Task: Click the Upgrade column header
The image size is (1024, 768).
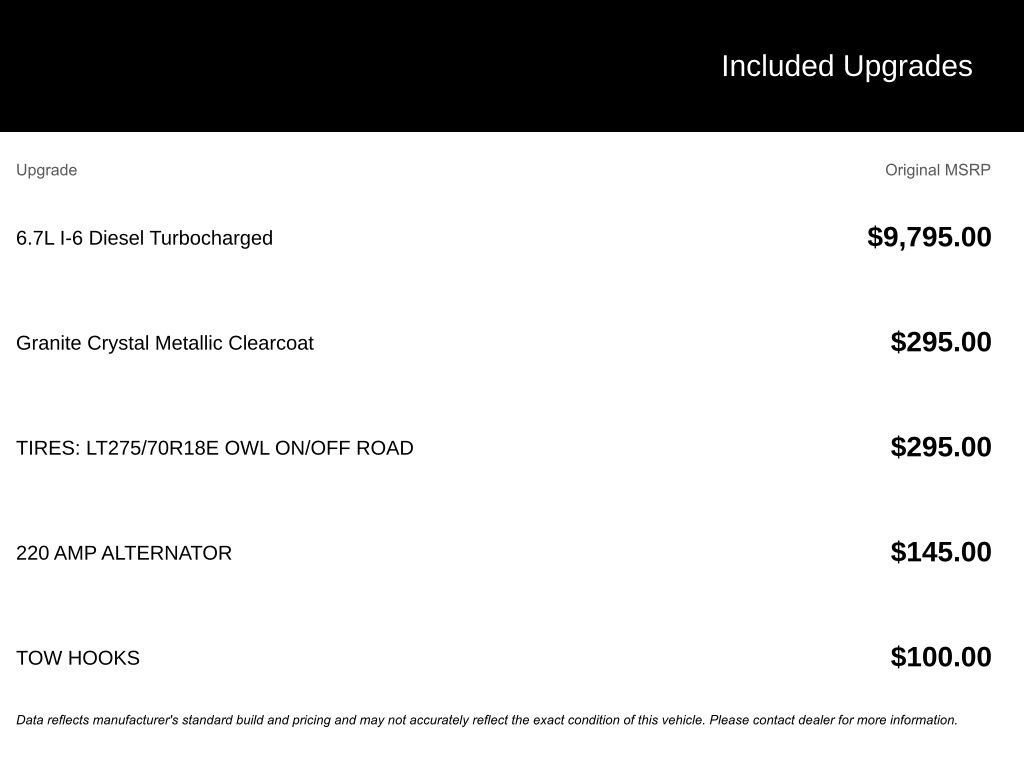Action: [x=46, y=170]
